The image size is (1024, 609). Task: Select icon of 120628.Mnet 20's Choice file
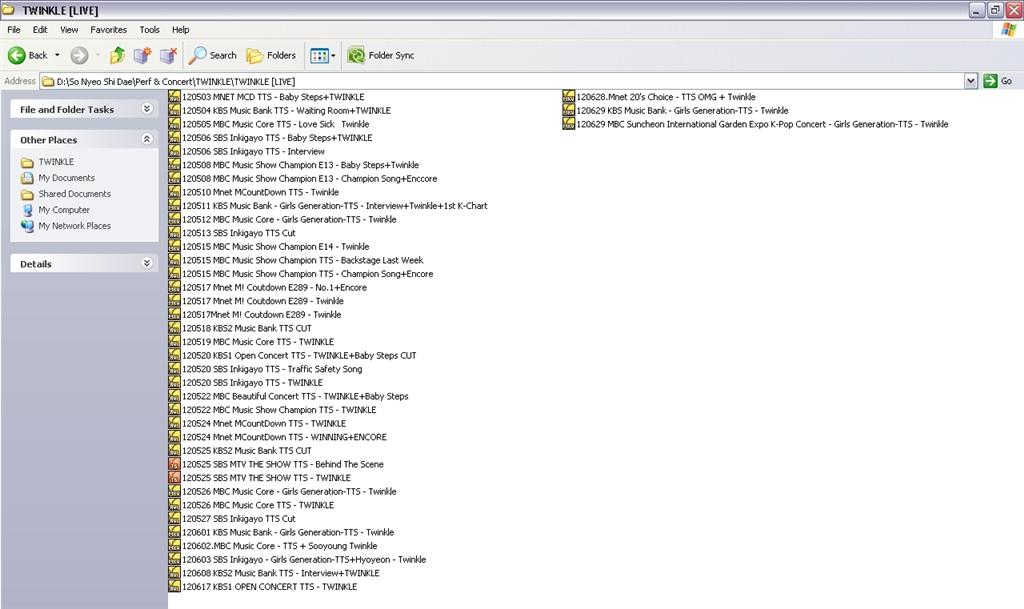(569, 97)
